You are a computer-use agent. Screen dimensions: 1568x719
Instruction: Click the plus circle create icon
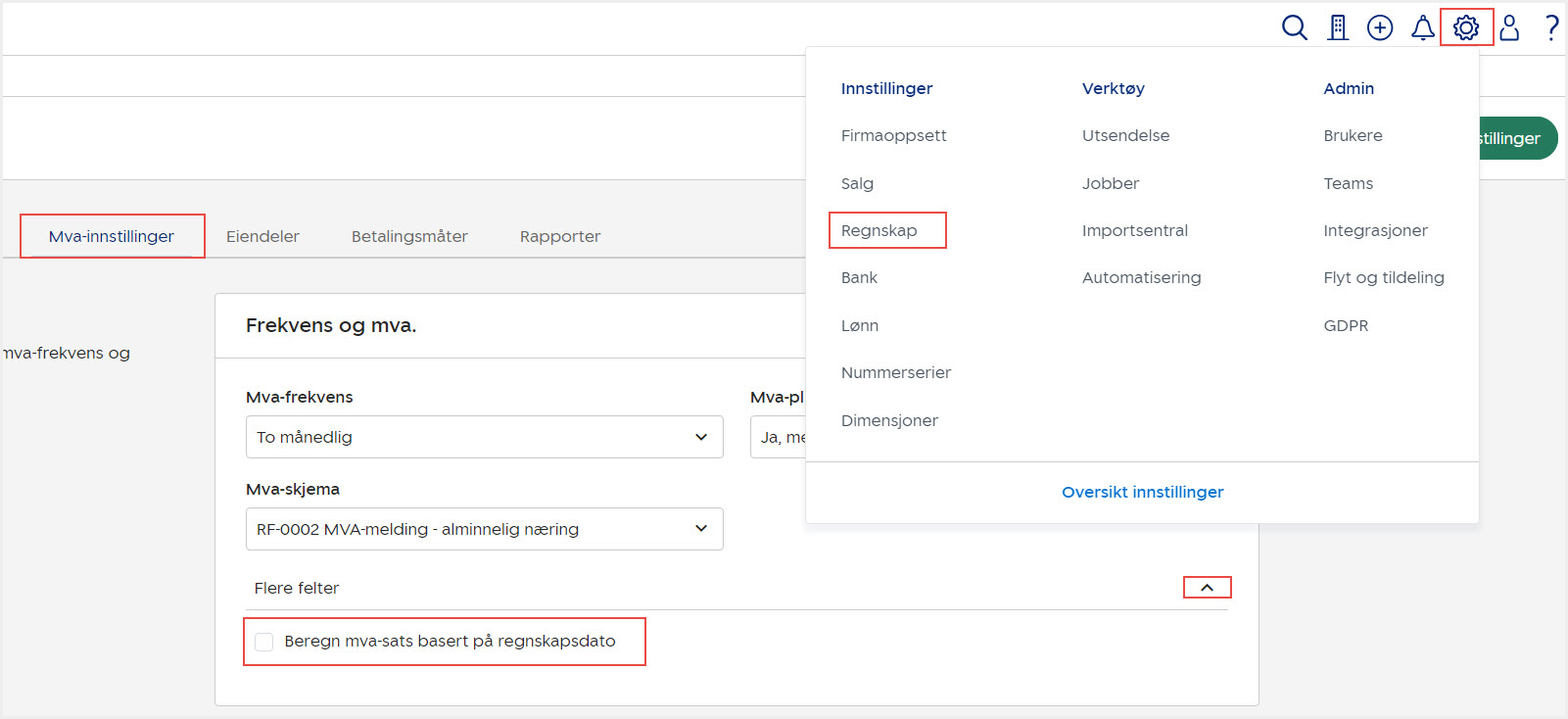coord(1380,27)
